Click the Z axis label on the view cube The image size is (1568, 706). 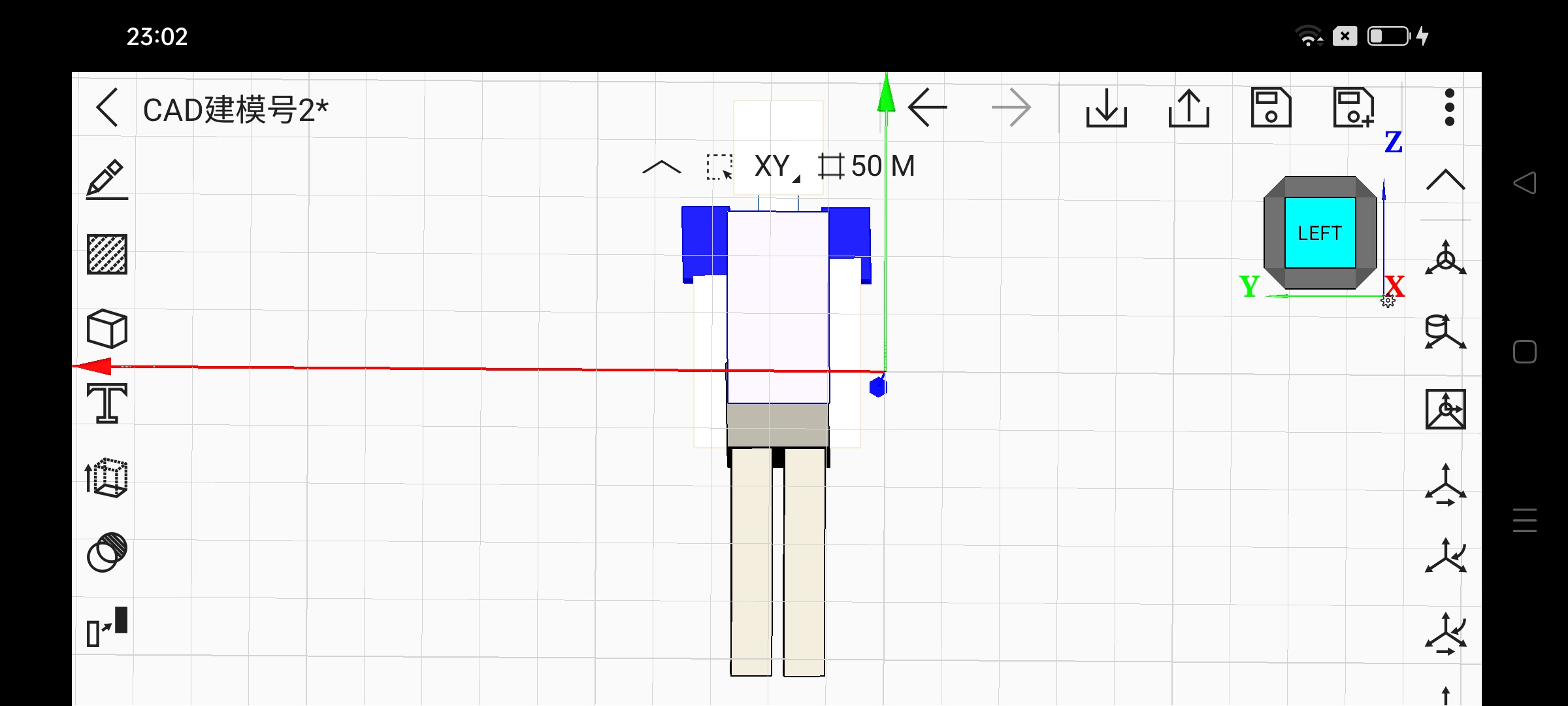click(1394, 142)
